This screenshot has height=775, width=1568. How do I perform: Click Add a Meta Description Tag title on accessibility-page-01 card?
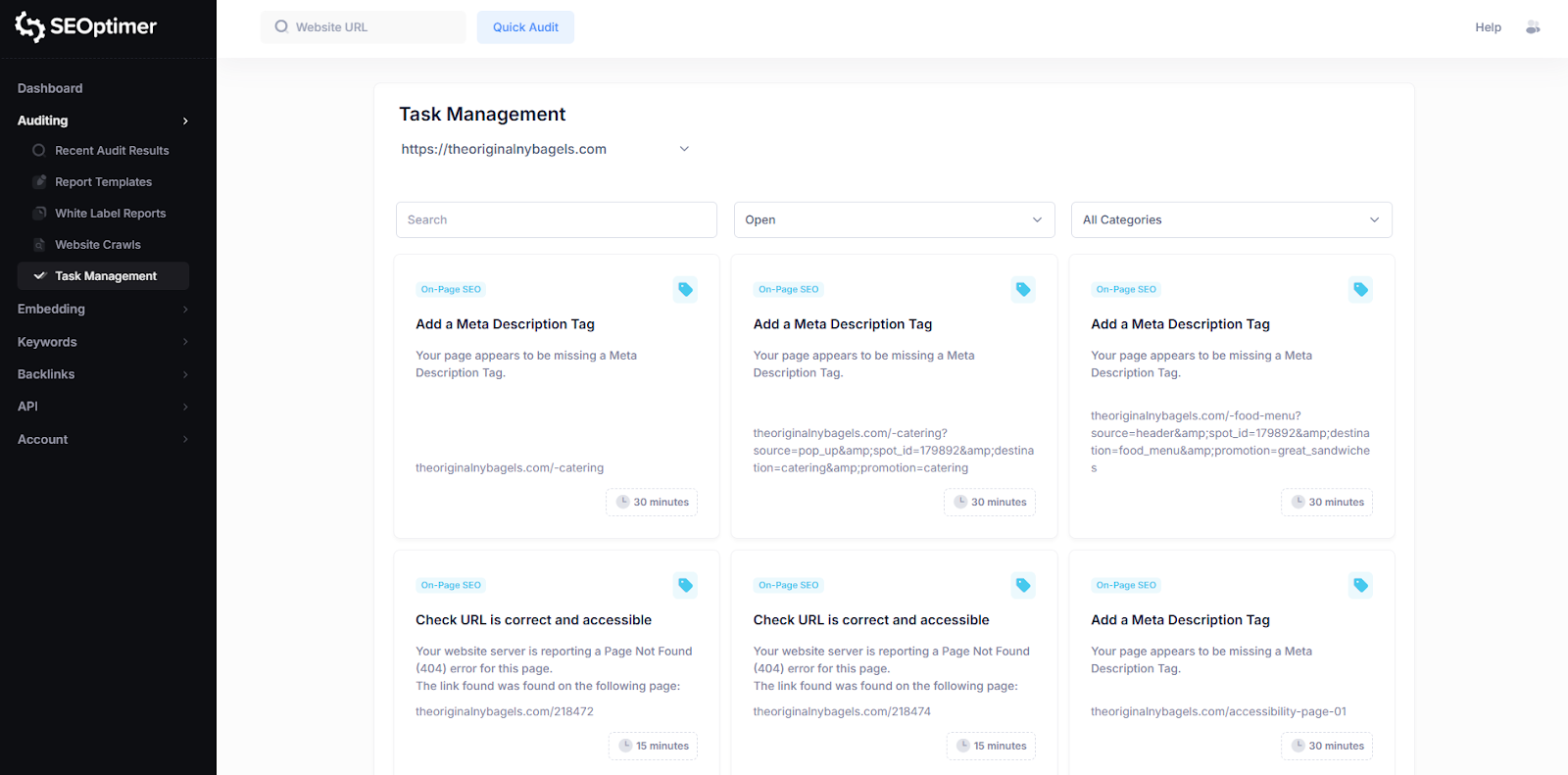tap(1180, 620)
